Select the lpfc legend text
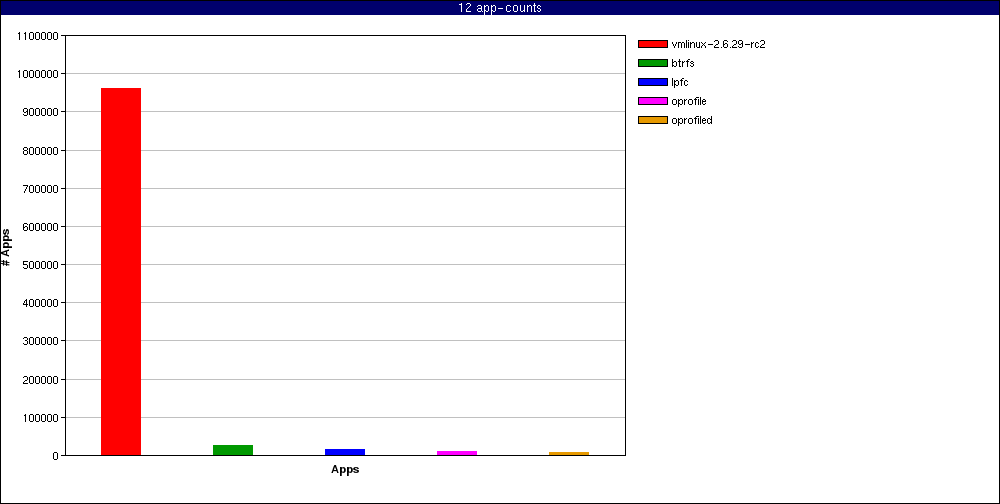This screenshot has height=504, width=1000. 680,82
